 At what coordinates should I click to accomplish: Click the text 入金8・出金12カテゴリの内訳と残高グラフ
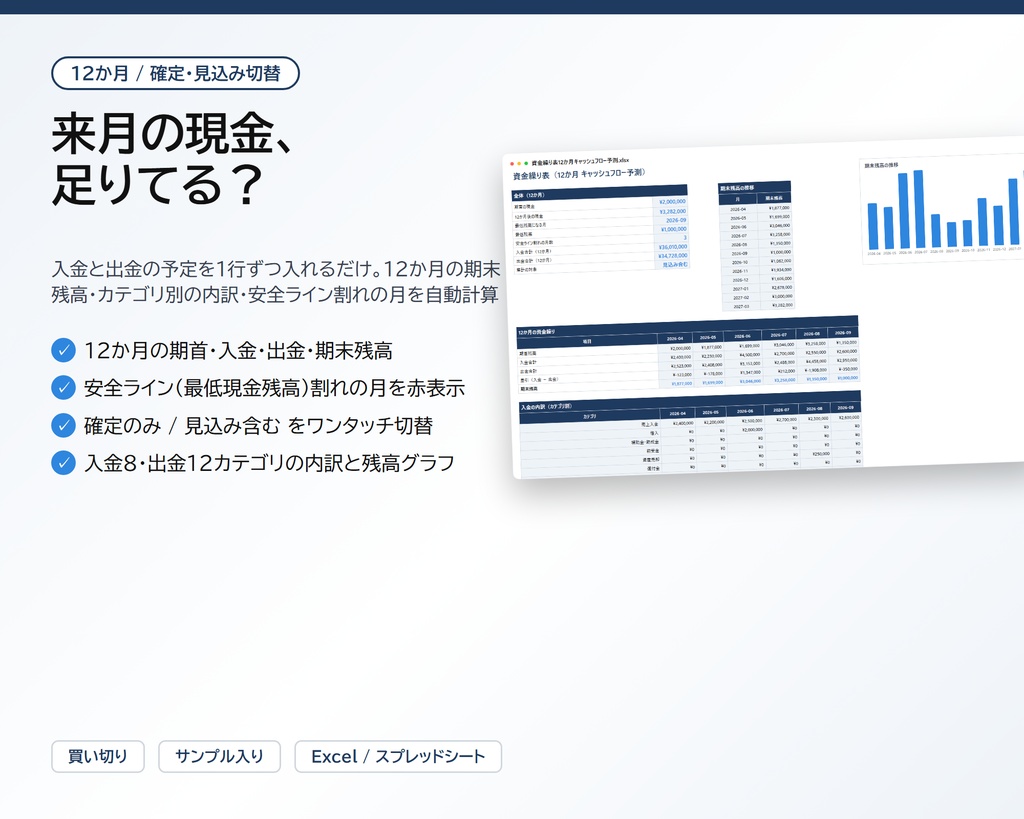pyautogui.click(x=269, y=463)
